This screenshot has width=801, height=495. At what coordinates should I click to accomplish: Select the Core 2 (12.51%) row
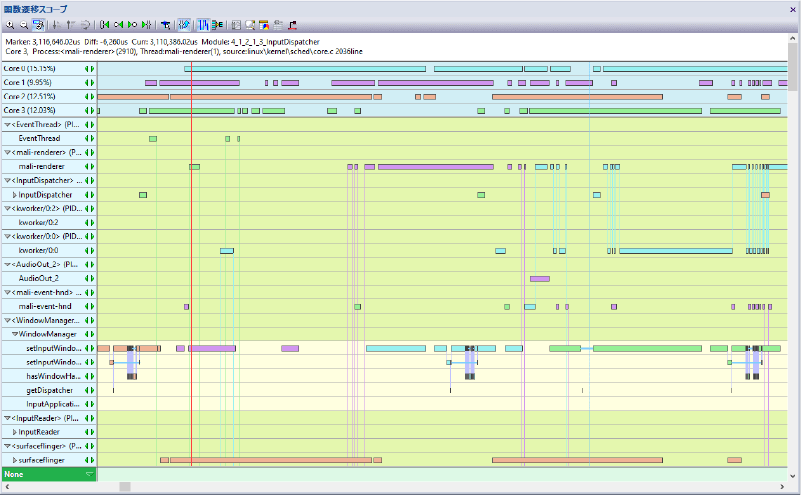coord(29,96)
